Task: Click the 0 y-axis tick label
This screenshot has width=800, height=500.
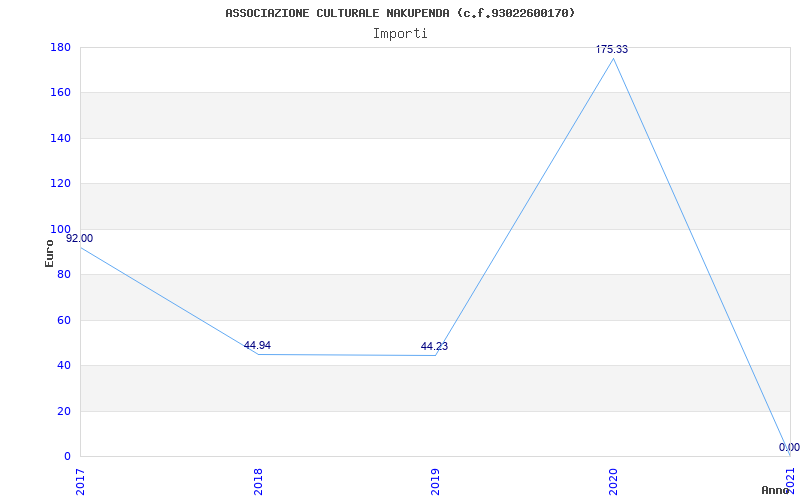Action: point(67,457)
